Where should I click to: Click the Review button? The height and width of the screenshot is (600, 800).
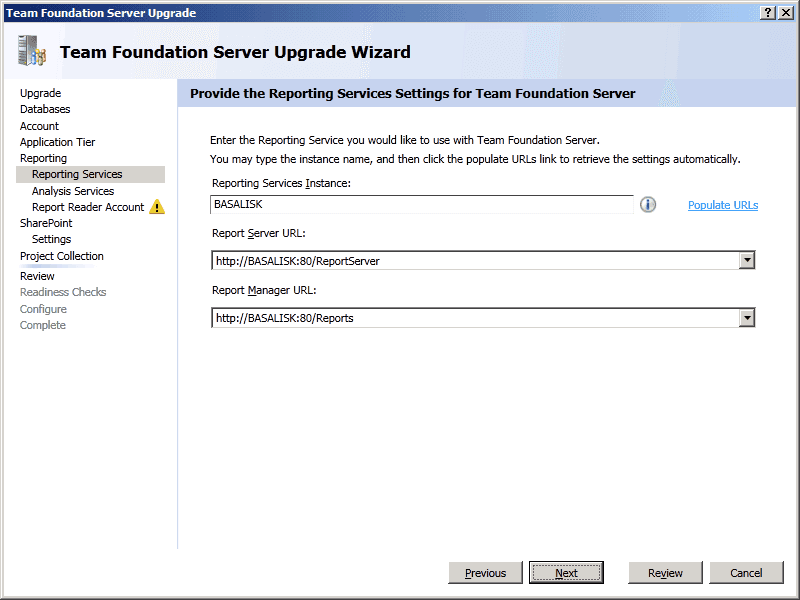(x=665, y=573)
